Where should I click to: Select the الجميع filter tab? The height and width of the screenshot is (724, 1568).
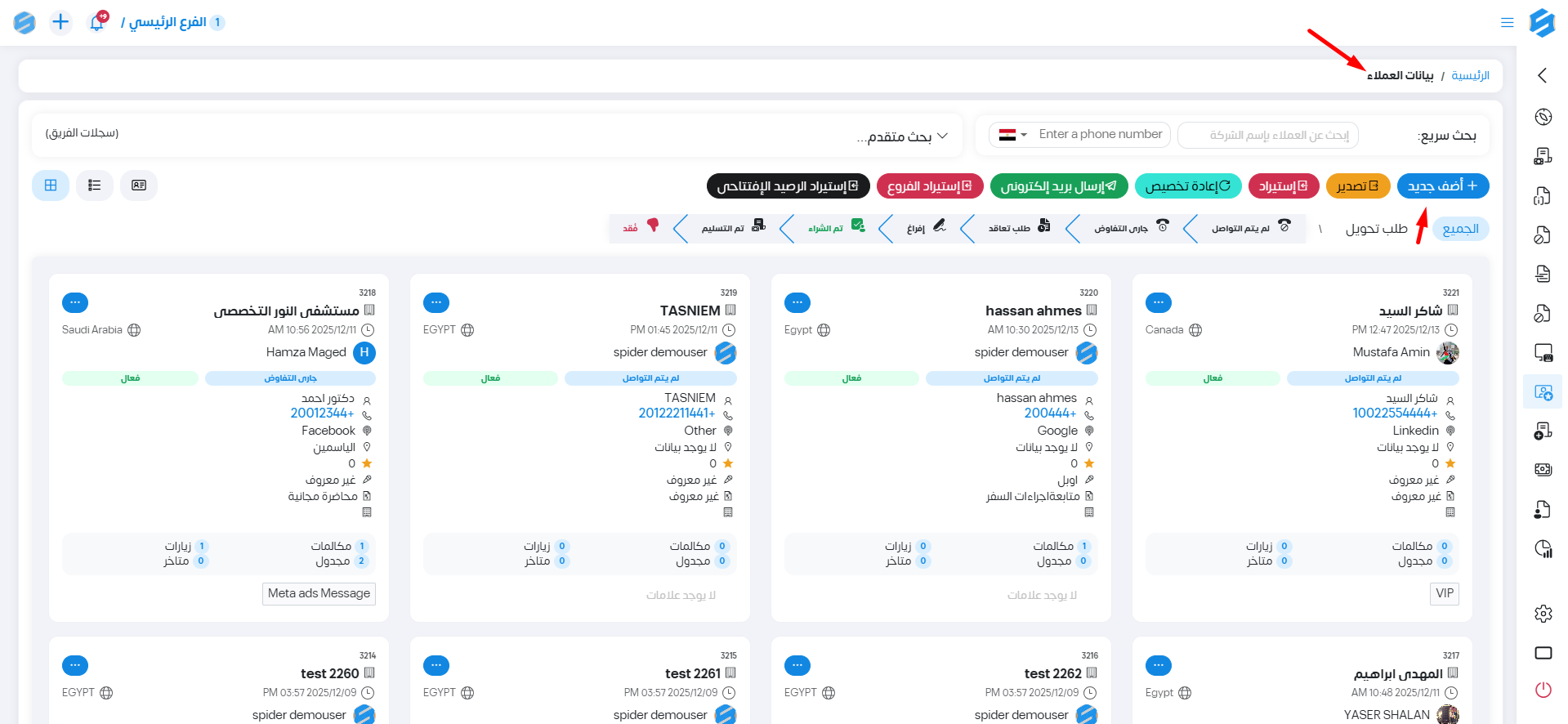coord(1460,229)
